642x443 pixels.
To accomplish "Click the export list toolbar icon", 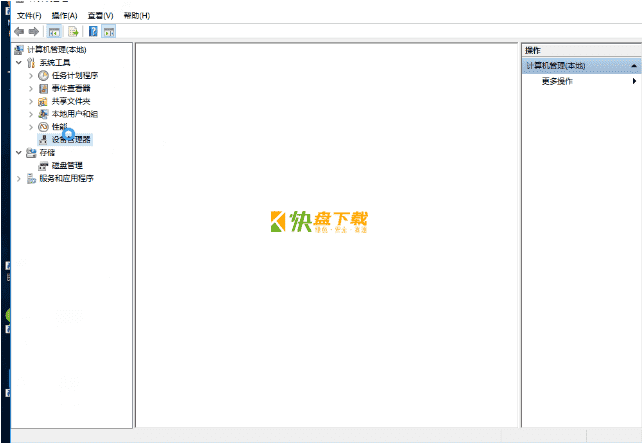I will pos(73,32).
